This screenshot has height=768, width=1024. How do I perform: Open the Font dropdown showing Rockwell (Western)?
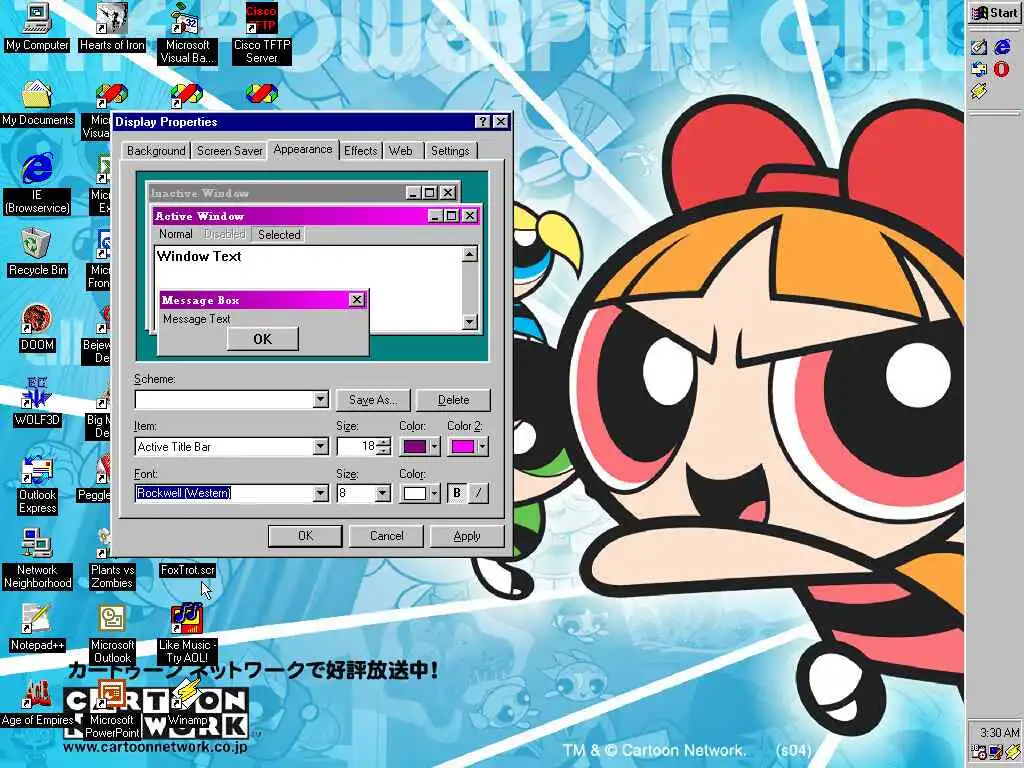[x=320, y=493]
